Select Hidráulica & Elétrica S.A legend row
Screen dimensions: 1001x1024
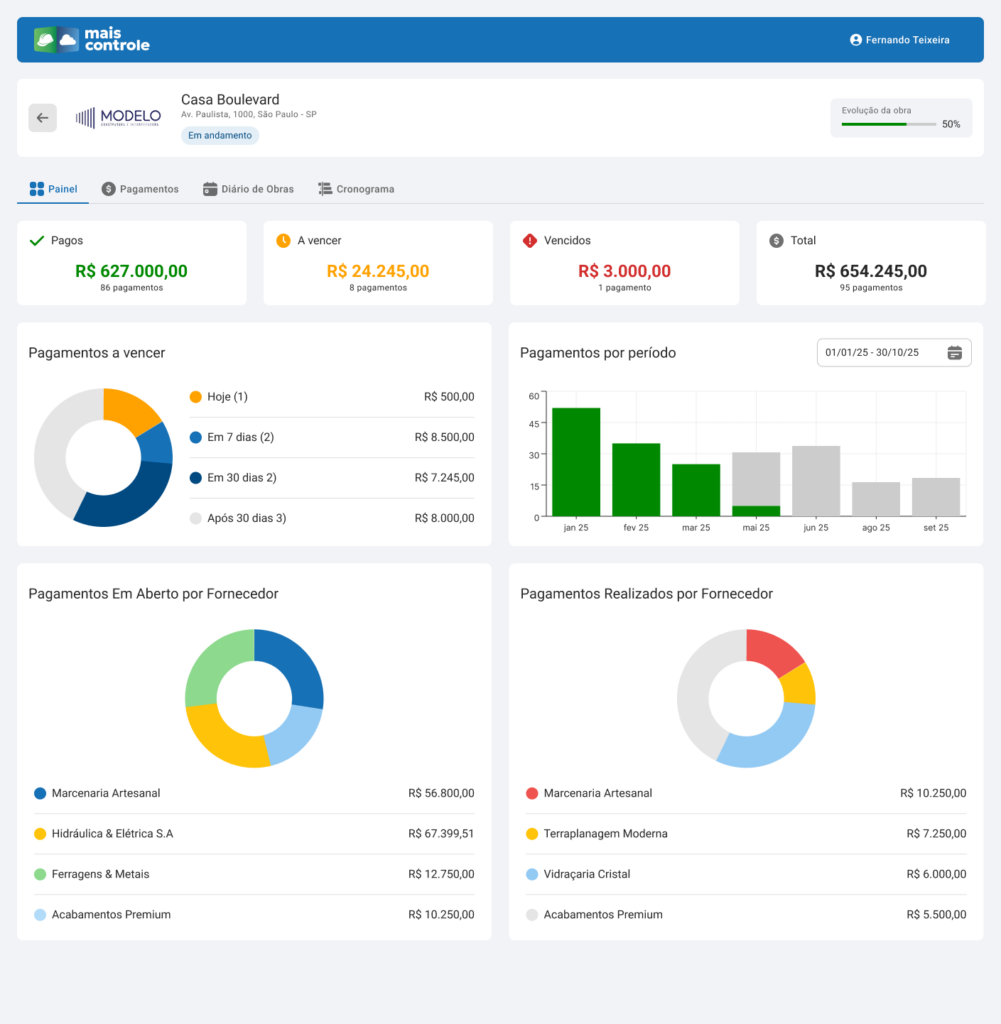112,834
